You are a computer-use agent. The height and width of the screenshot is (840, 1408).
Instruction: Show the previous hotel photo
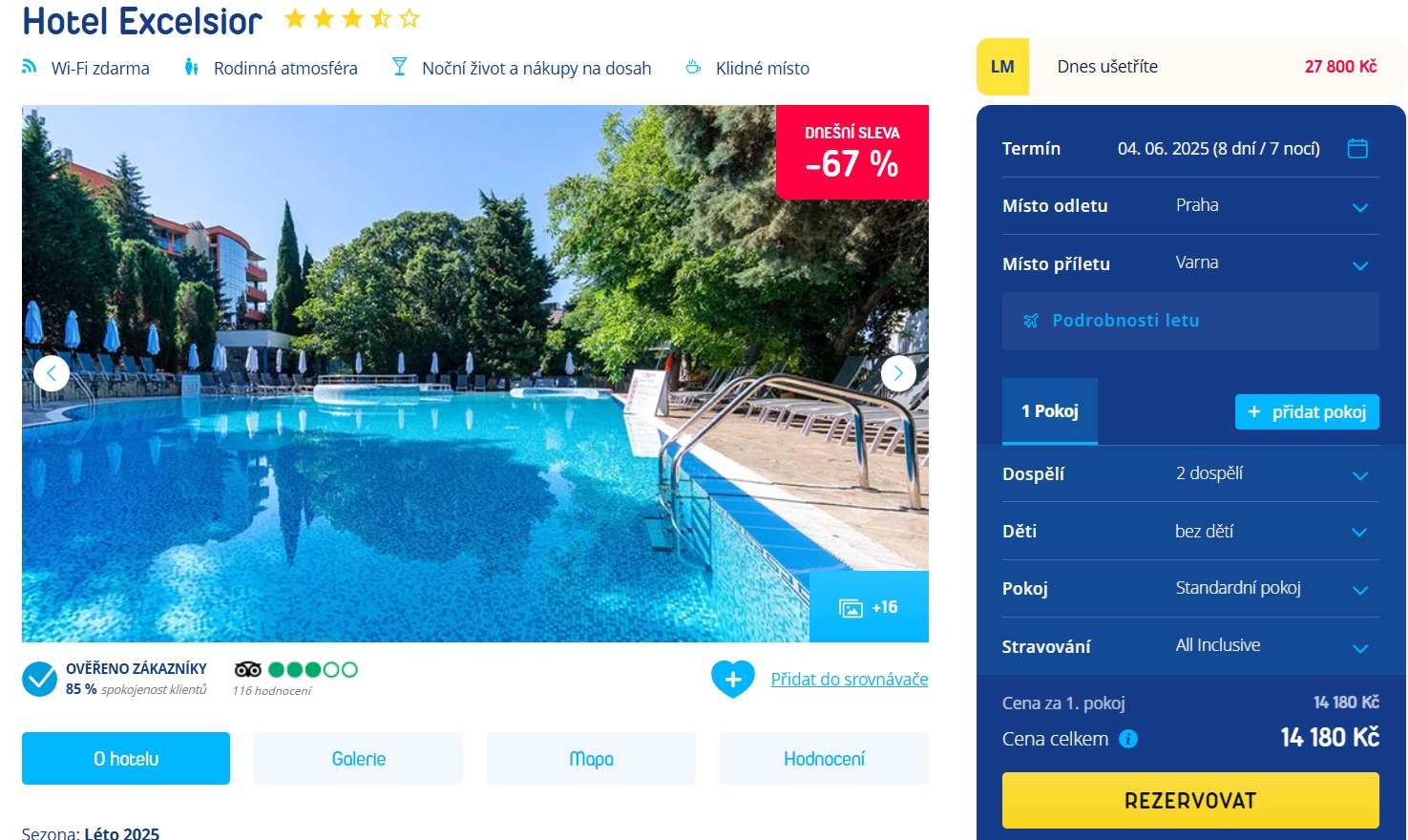coord(52,373)
